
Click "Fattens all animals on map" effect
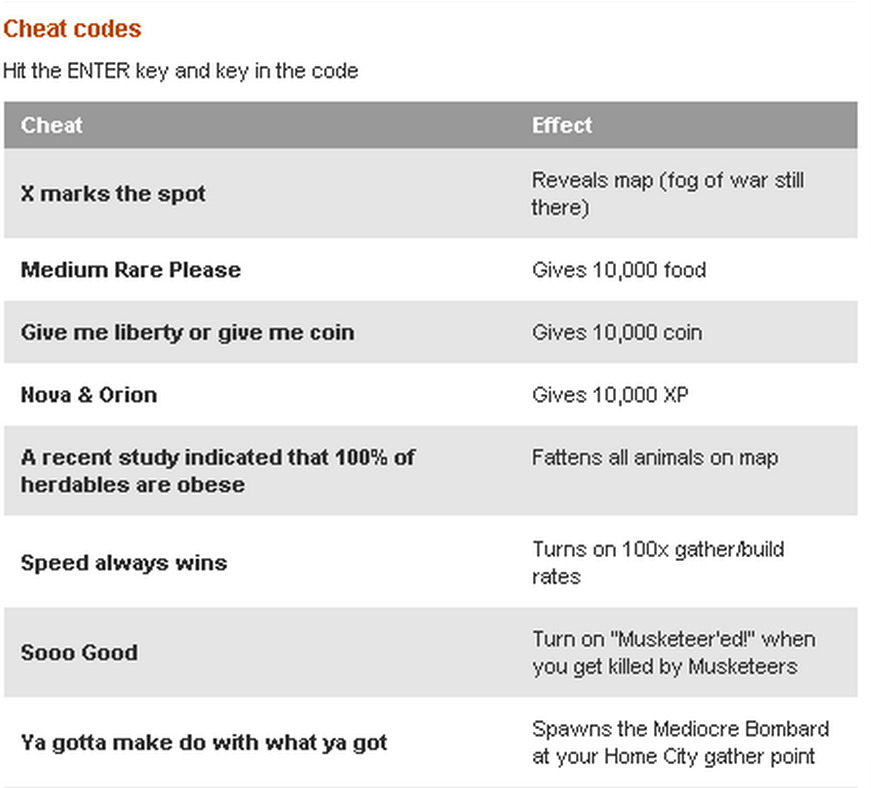coord(655,458)
